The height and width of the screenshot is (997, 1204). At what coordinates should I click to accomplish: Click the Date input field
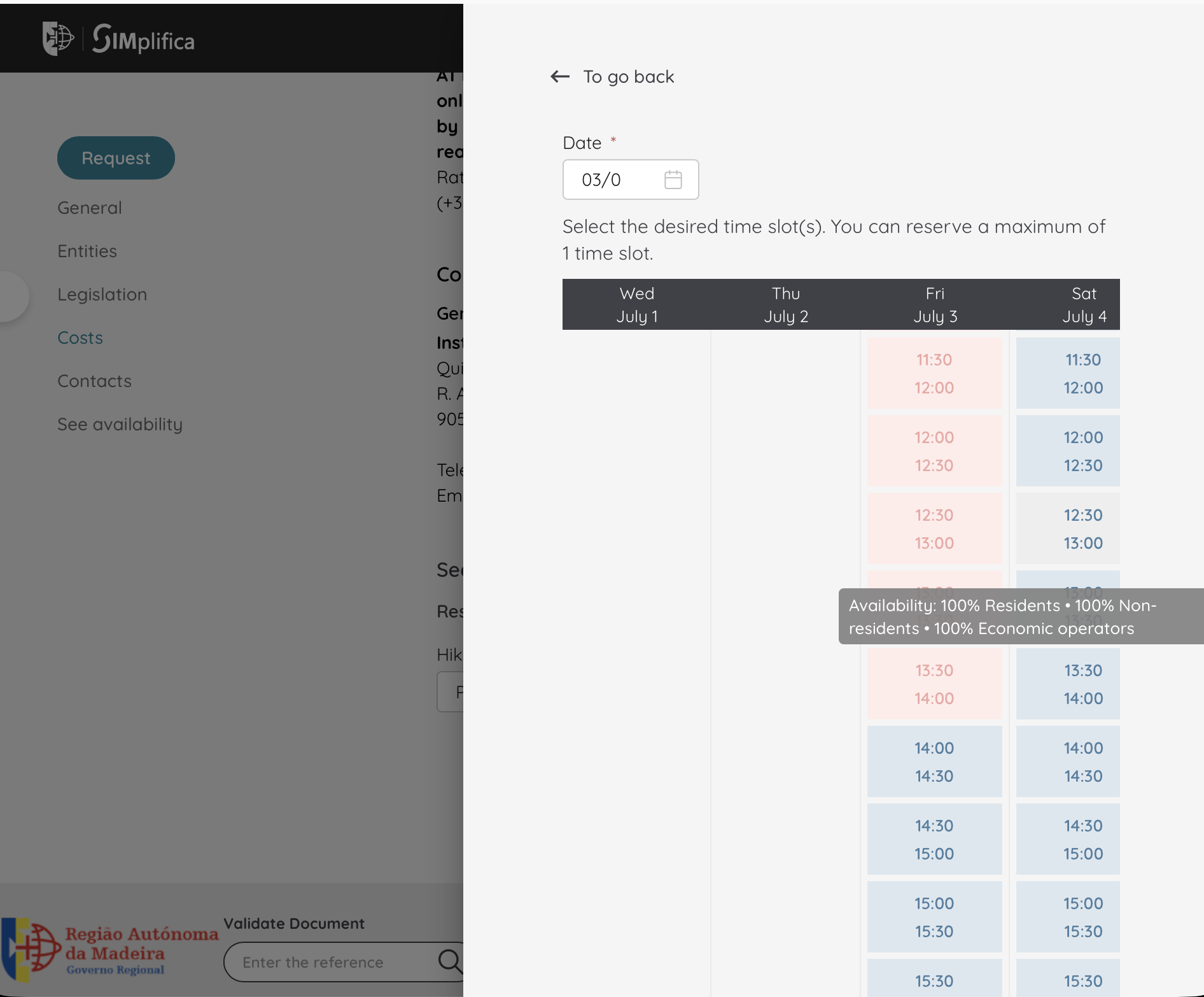coord(631,180)
